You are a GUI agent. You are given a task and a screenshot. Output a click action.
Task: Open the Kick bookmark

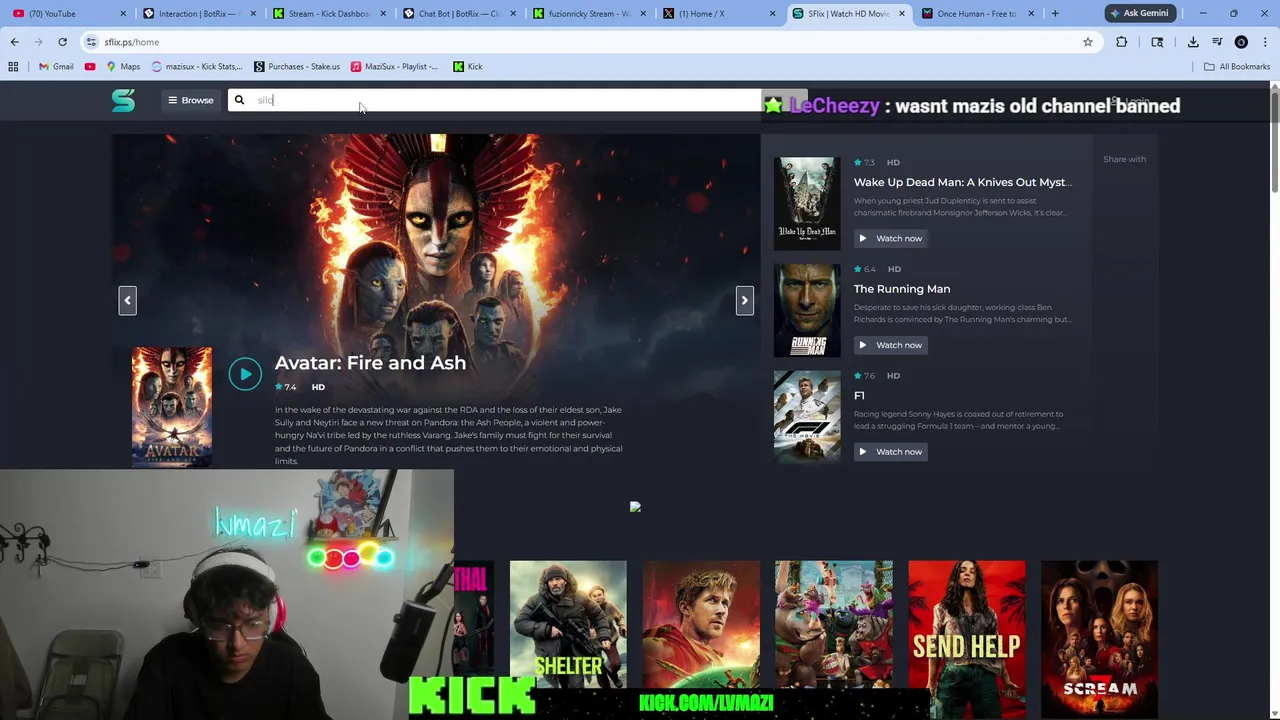point(467,67)
